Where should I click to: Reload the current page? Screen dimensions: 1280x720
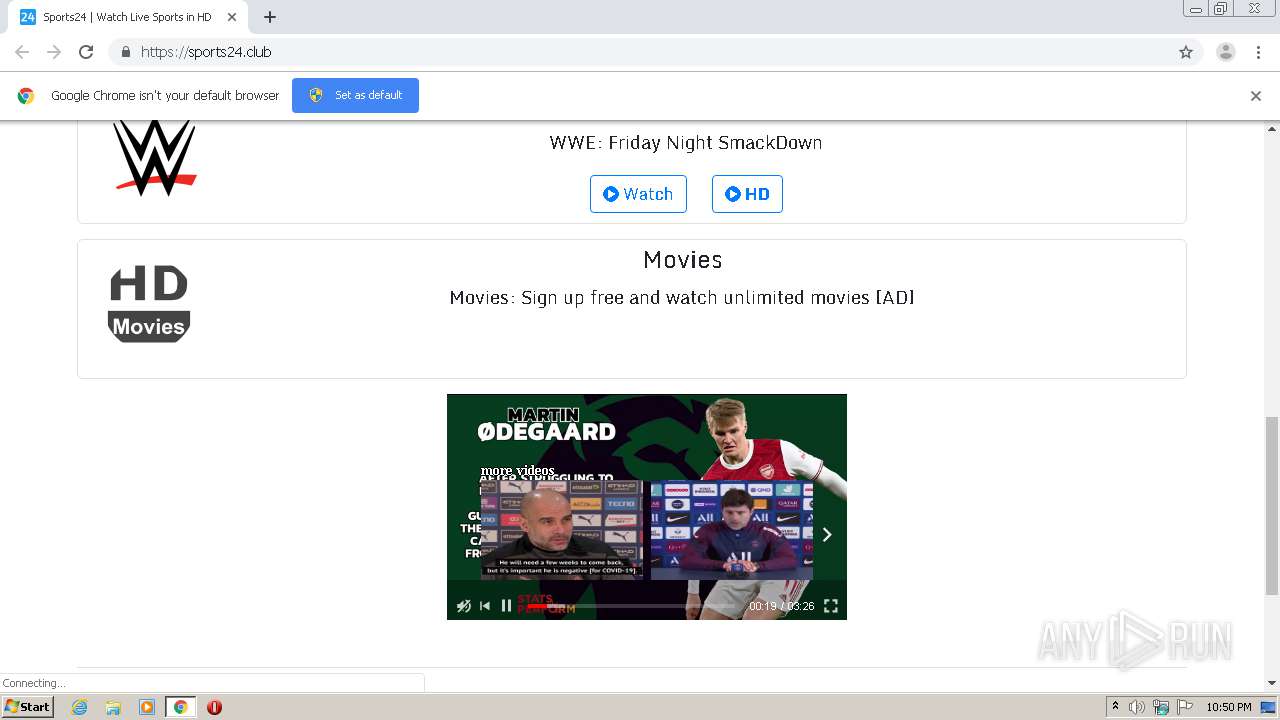[86, 52]
